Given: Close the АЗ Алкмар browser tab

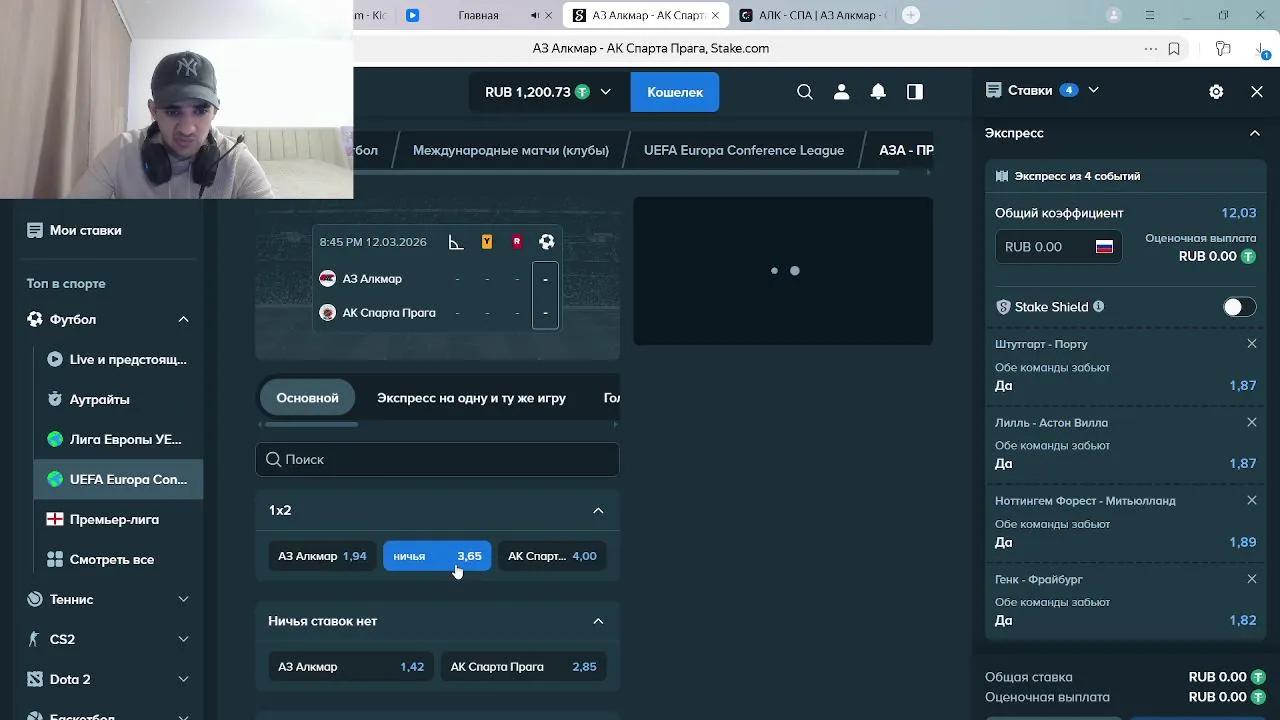Looking at the screenshot, I should pos(715,15).
